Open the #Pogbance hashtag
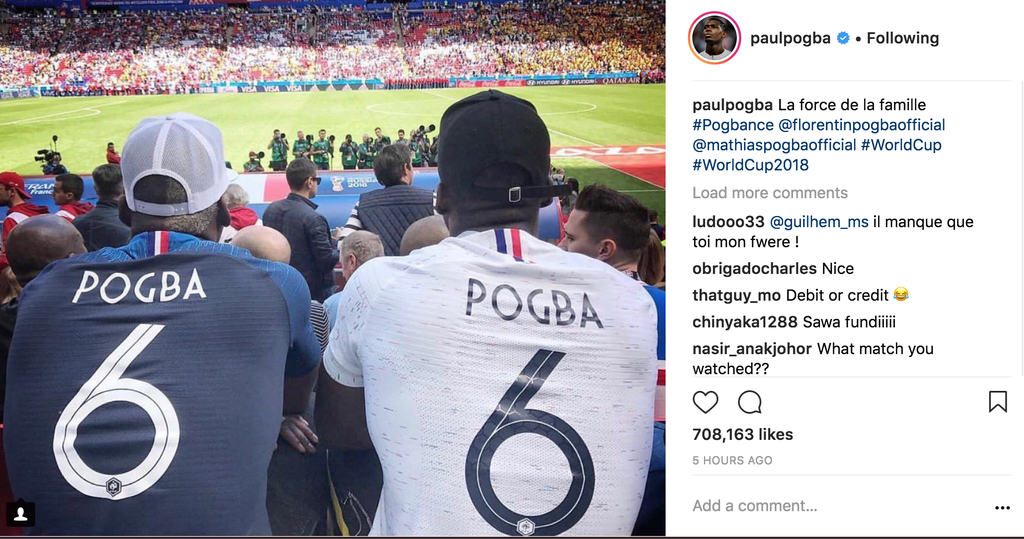1024x539 pixels. pyautogui.click(x=733, y=125)
